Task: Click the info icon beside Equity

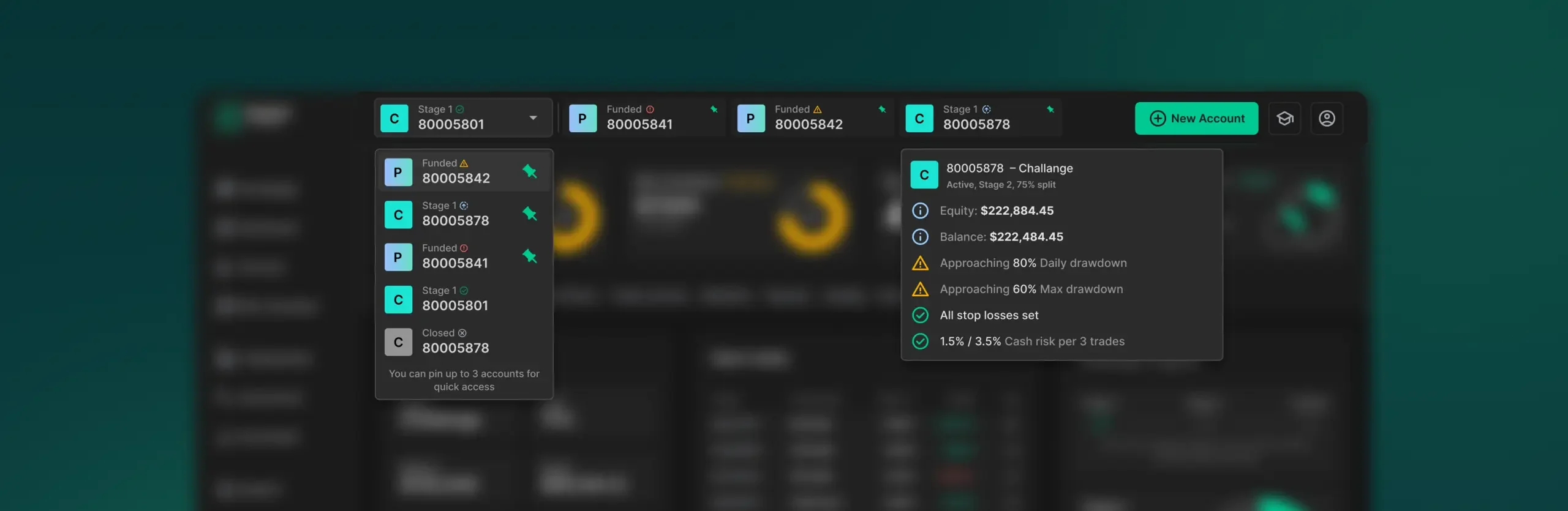Action: coord(920,211)
